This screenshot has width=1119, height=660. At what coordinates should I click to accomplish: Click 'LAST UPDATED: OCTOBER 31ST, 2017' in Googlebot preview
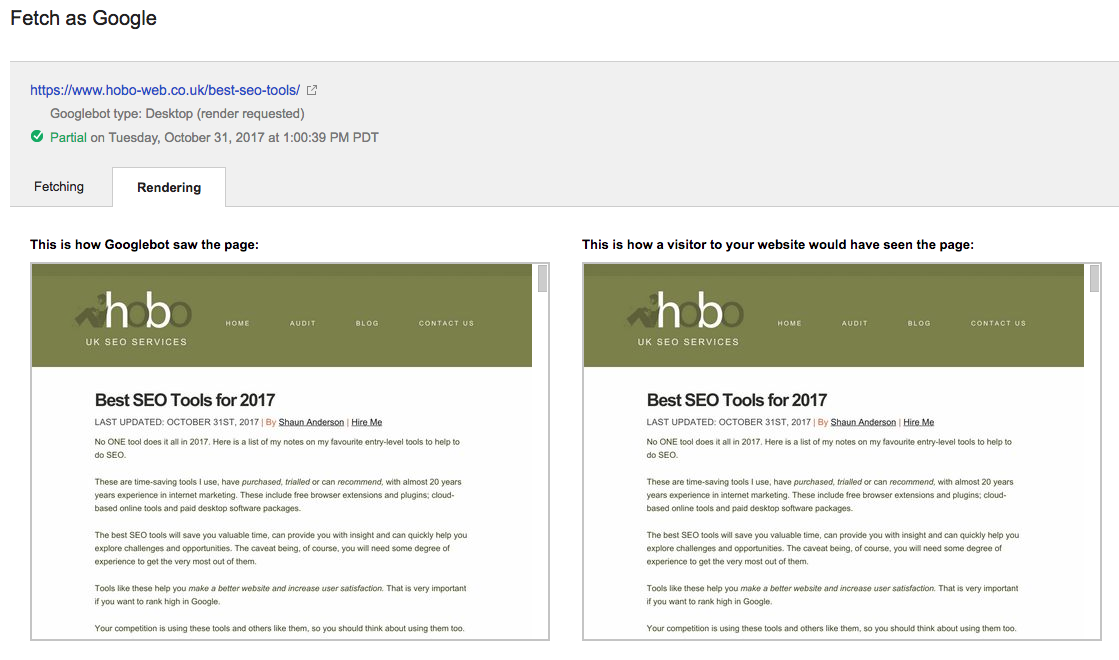(x=176, y=422)
